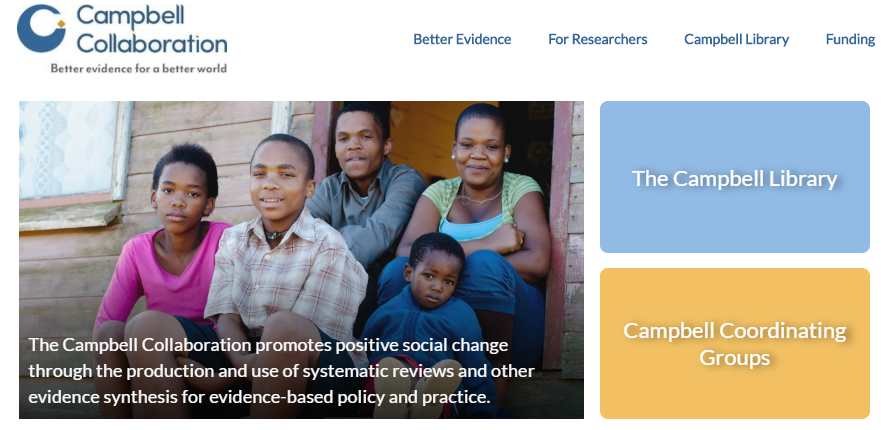This screenshot has height=430, width=881.
Task: Open the blue "The Campbell Library" tile
Action: (734, 178)
